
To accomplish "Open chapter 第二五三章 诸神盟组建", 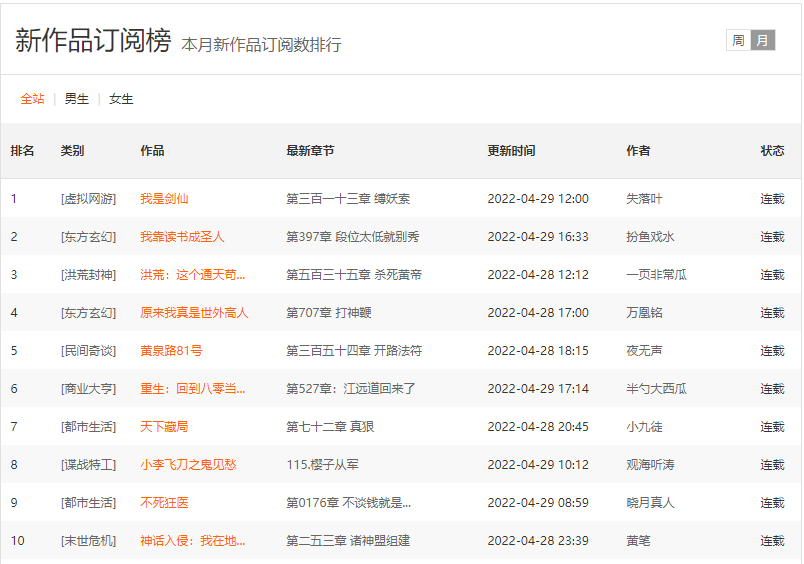I will tap(348, 540).
